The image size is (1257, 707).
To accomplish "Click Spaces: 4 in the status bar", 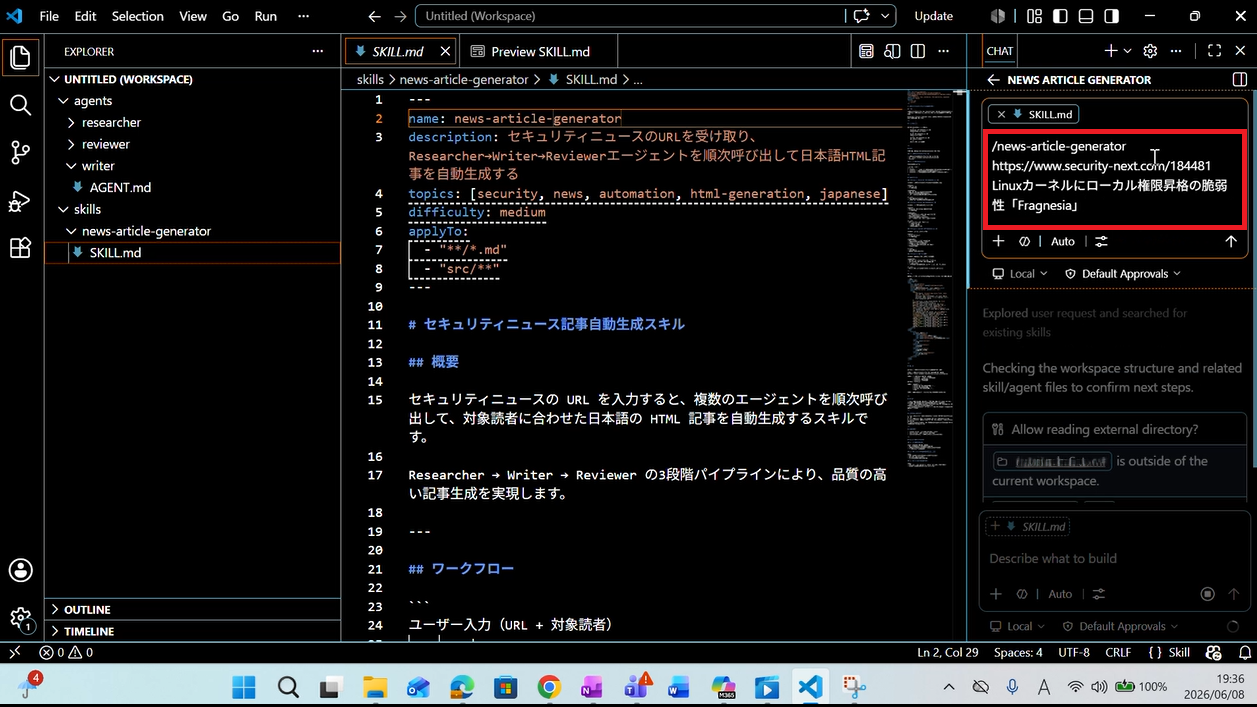I will 1018,652.
